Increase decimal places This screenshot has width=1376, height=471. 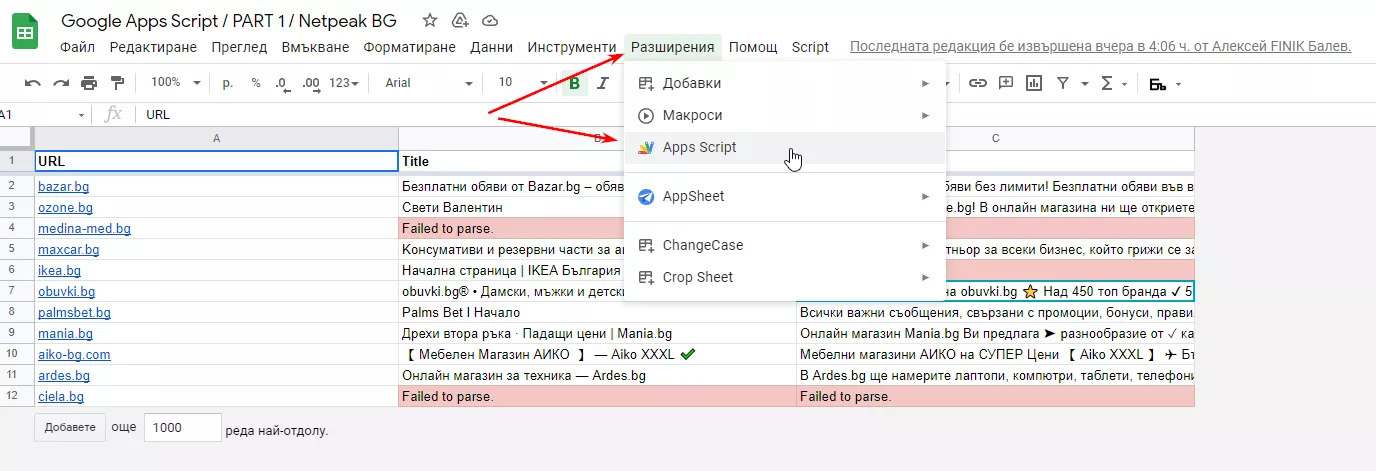point(311,83)
